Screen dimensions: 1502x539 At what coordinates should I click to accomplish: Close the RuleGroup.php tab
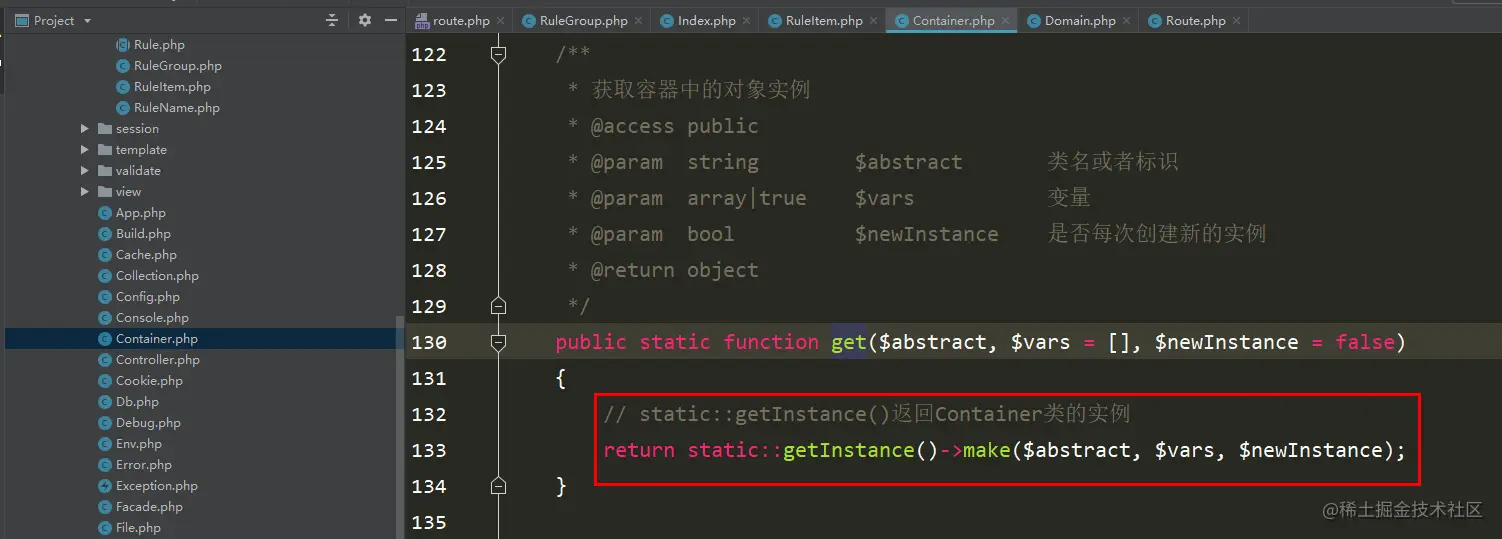pyautogui.click(x=639, y=20)
